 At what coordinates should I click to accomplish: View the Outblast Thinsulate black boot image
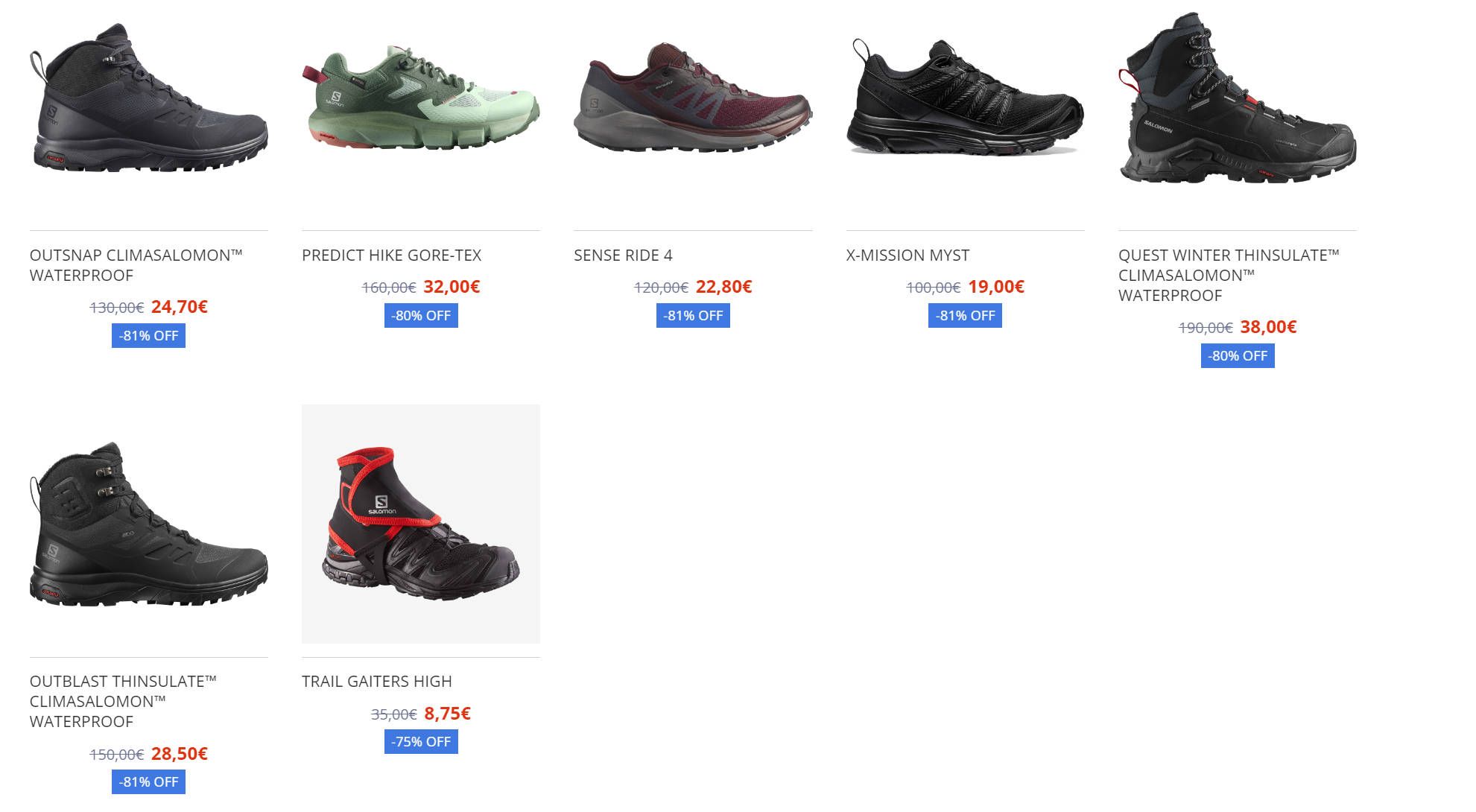pyautogui.click(x=149, y=524)
